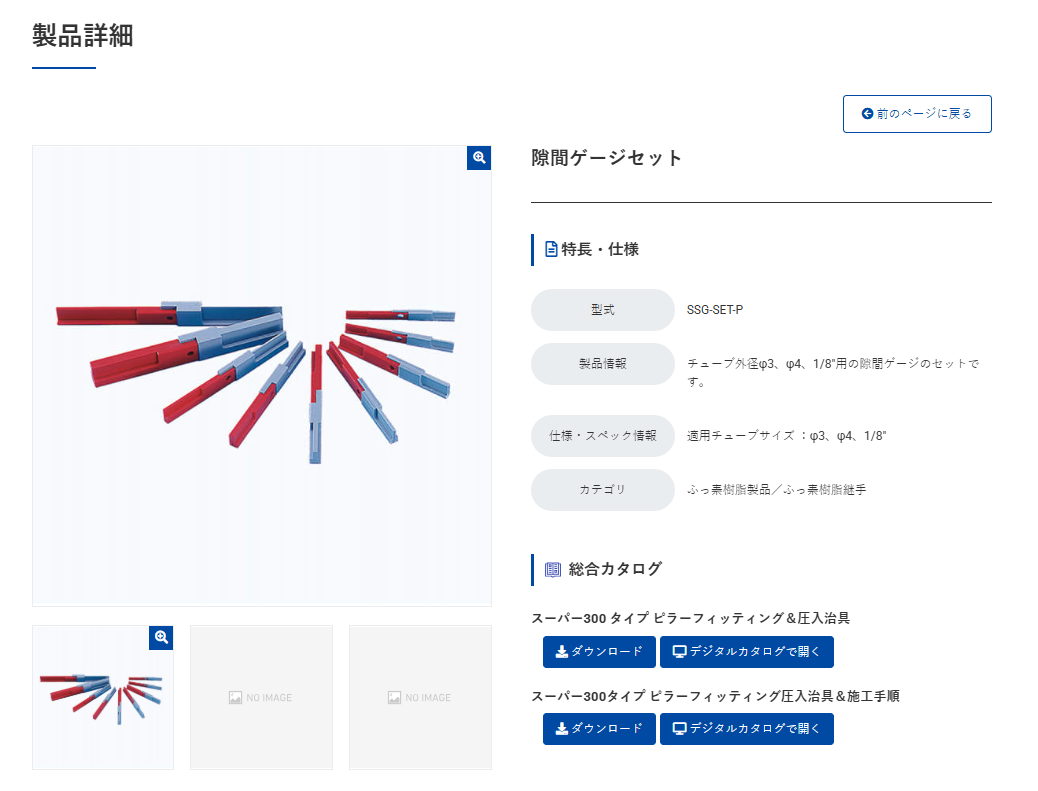Click the download icon in the first ダウンロード button
This screenshot has width=1038, height=791.
[561, 652]
